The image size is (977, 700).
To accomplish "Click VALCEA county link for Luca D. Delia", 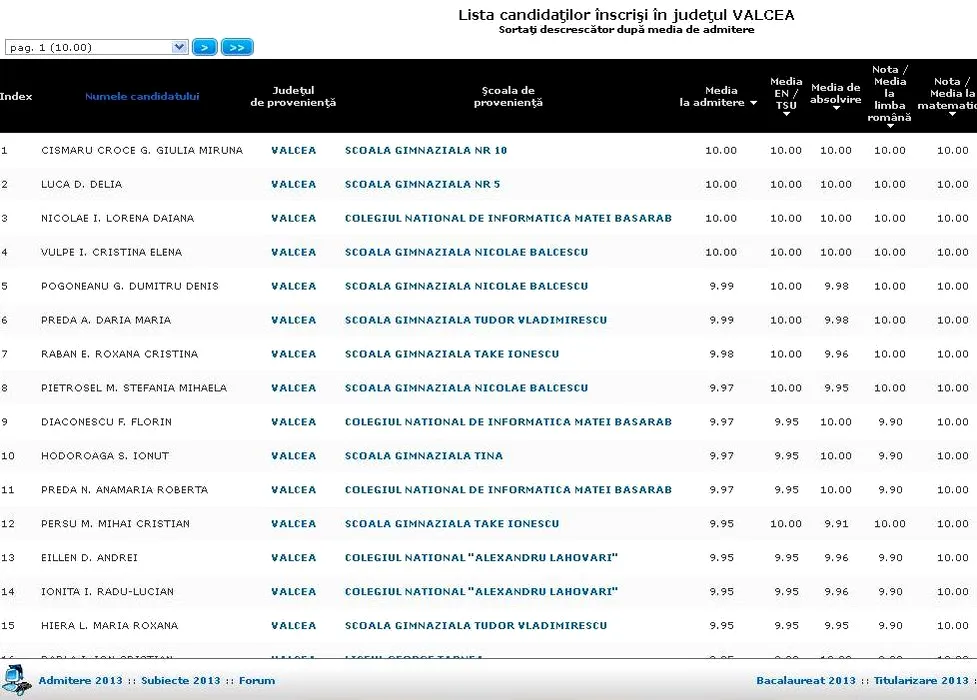I will [293, 185].
